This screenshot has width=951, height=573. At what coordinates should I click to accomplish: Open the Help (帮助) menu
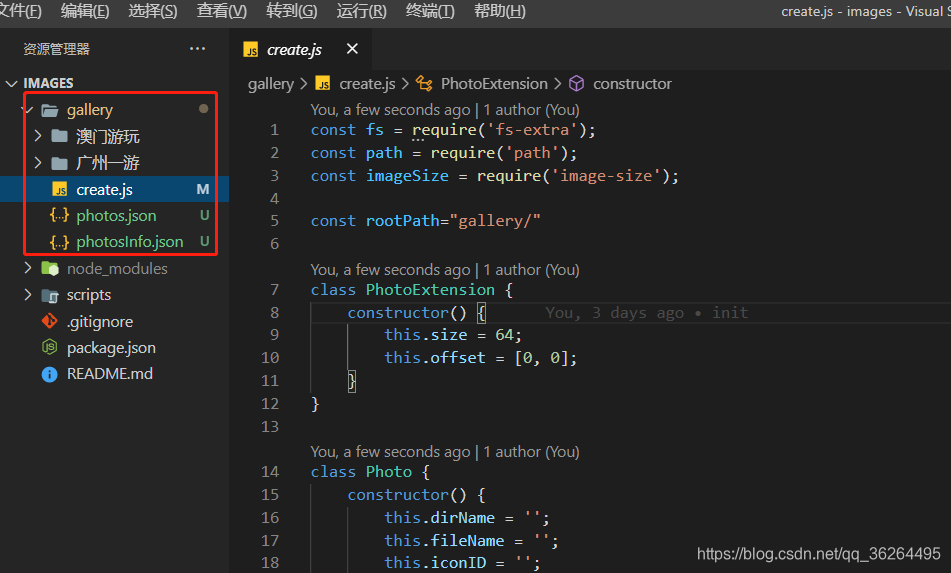coord(500,11)
